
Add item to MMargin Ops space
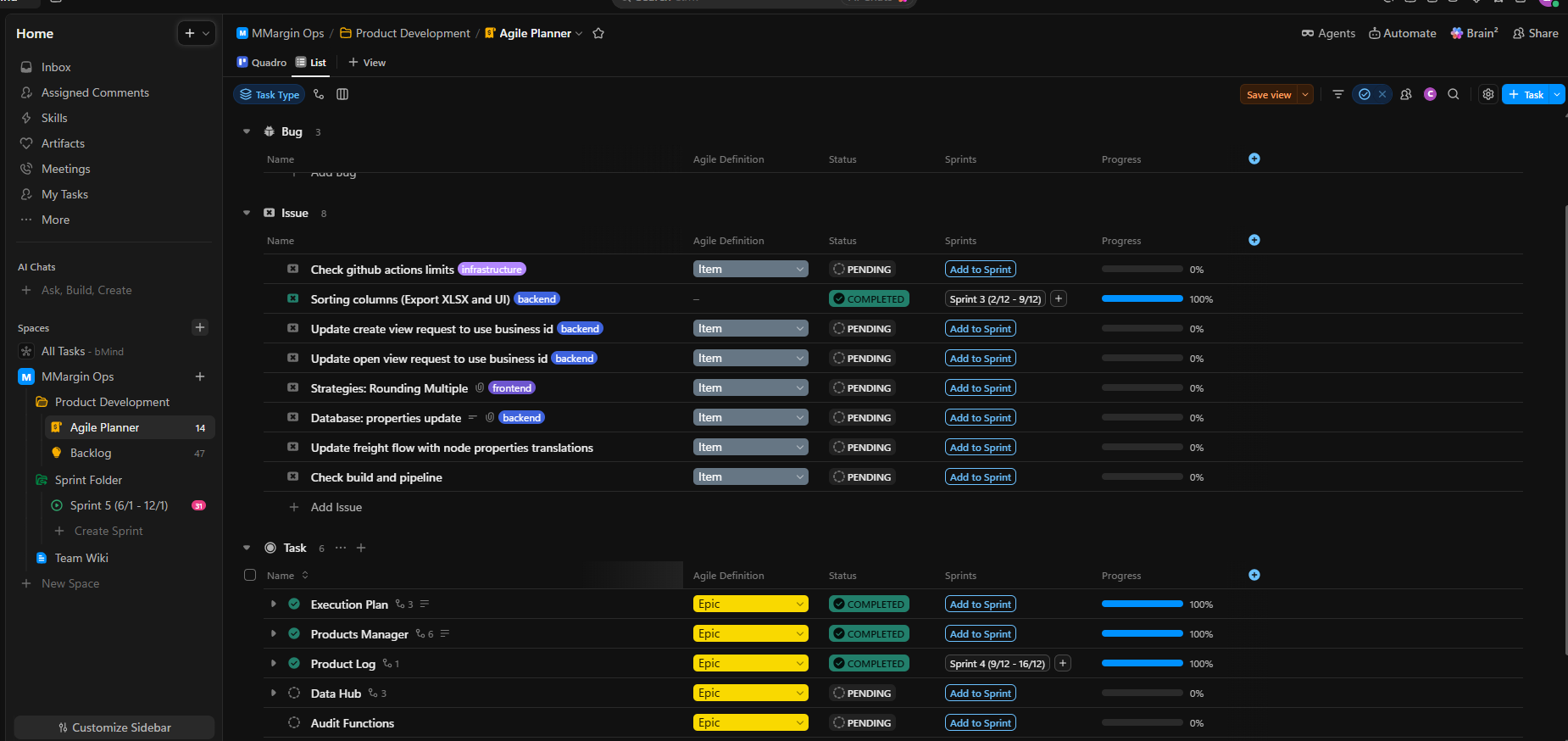pyautogui.click(x=200, y=376)
